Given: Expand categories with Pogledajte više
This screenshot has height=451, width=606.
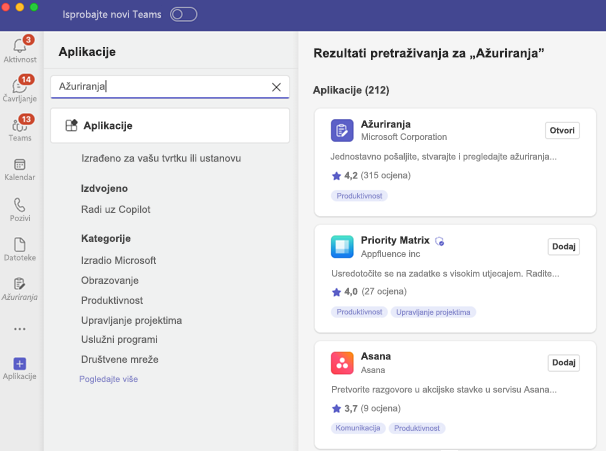Looking at the screenshot, I should click(109, 379).
